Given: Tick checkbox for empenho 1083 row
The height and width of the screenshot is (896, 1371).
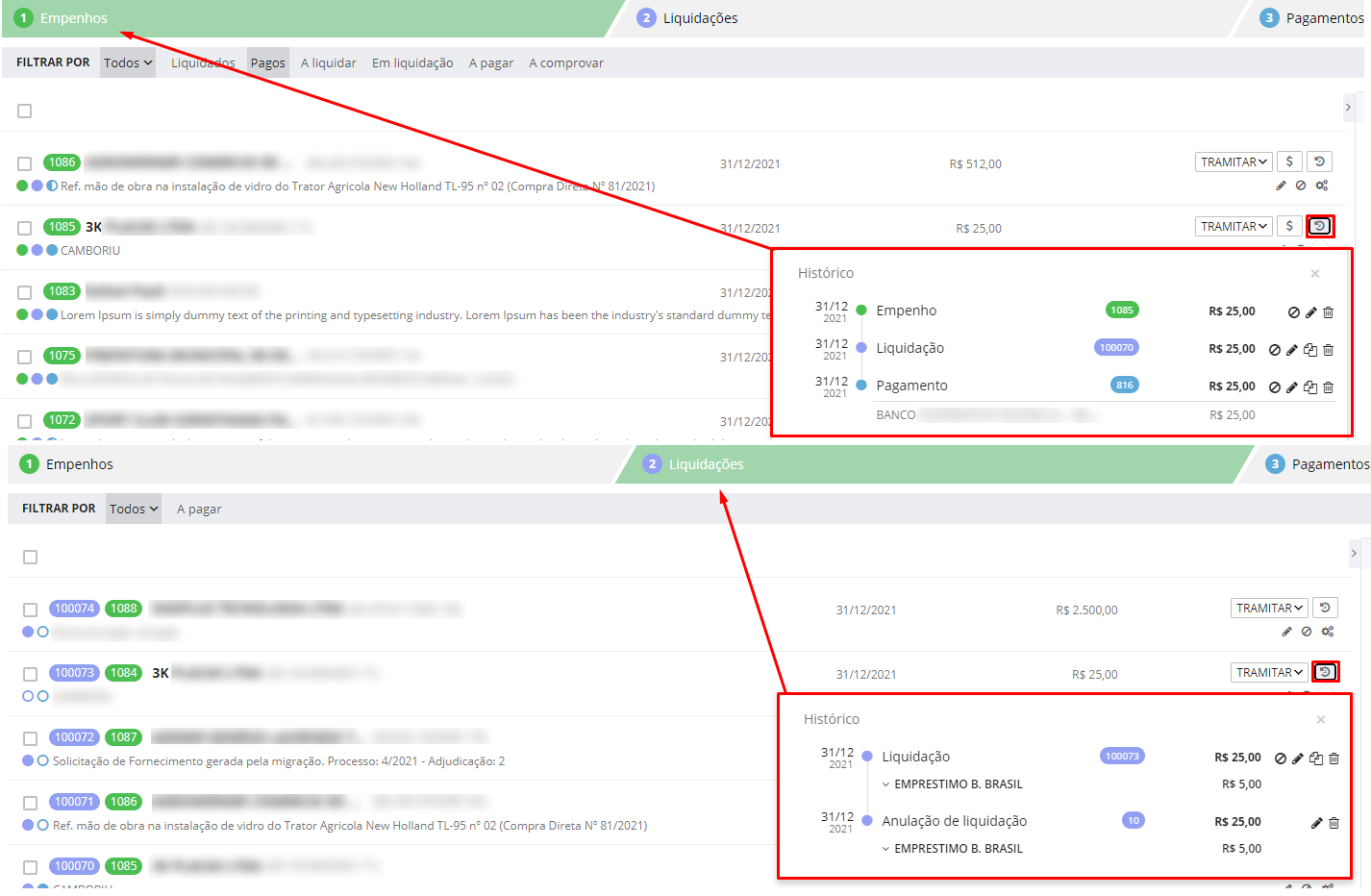Looking at the screenshot, I should coord(25,293).
